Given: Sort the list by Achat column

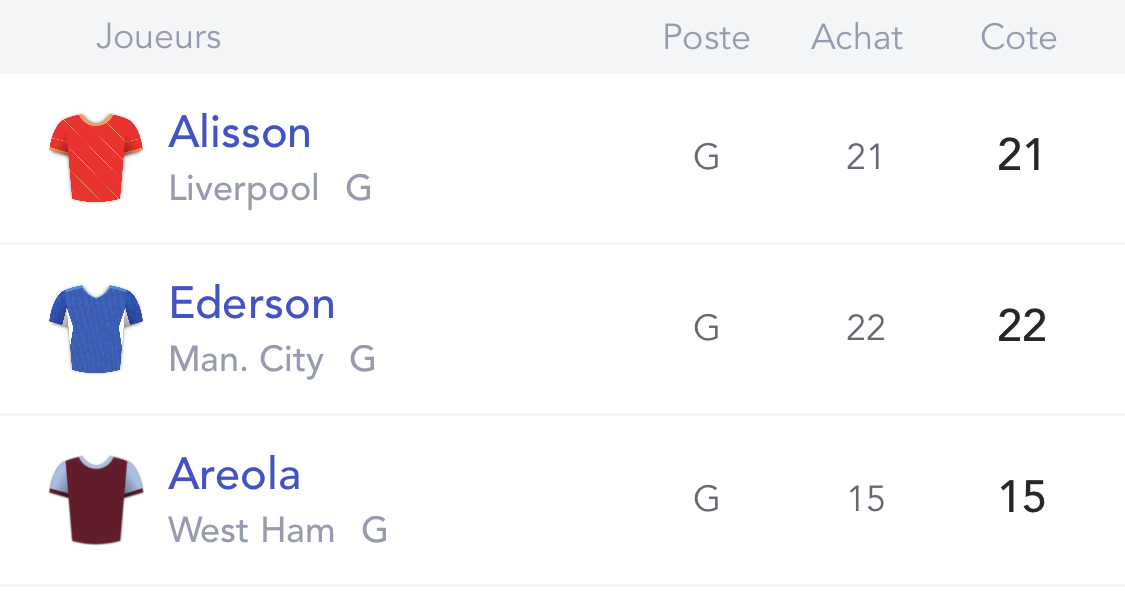Looking at the screenshot, I should click(857, 37).
